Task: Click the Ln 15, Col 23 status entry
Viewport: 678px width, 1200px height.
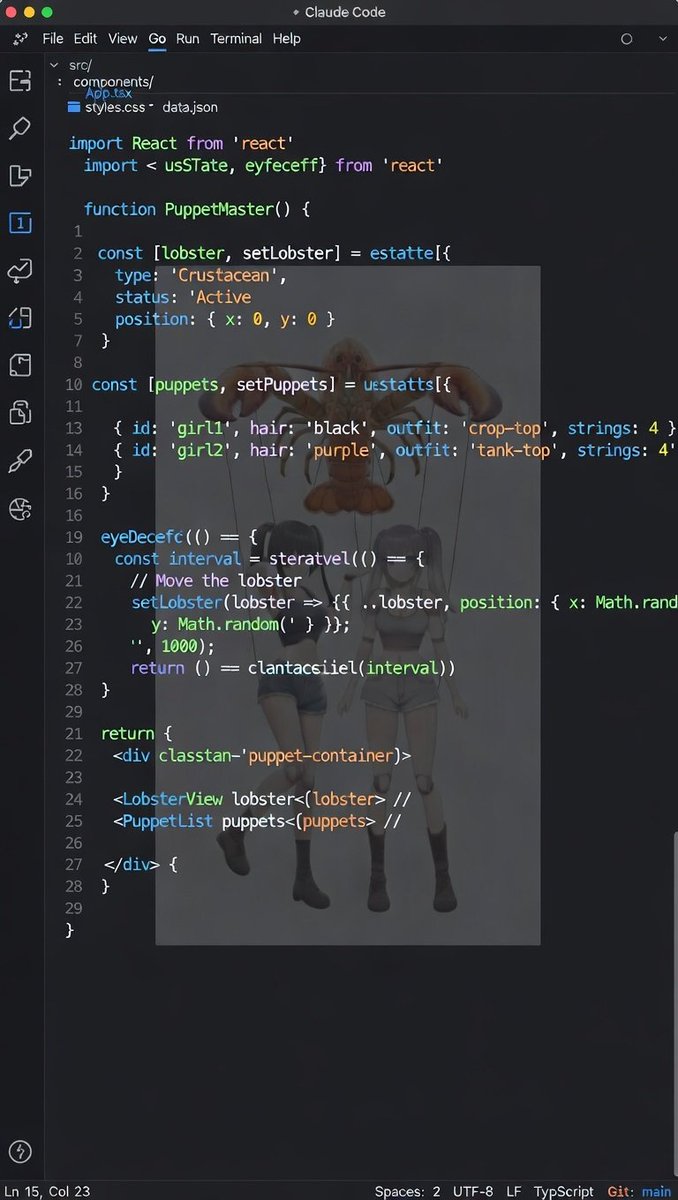Action: pos(46,1192)
